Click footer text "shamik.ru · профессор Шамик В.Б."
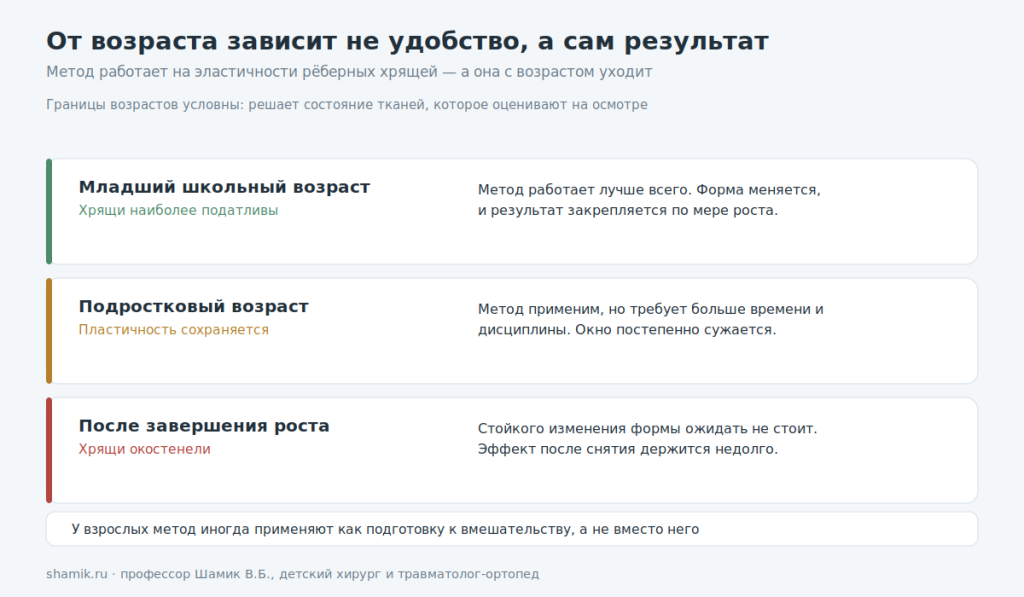1024x597 pixels. [x=293, y=574]
